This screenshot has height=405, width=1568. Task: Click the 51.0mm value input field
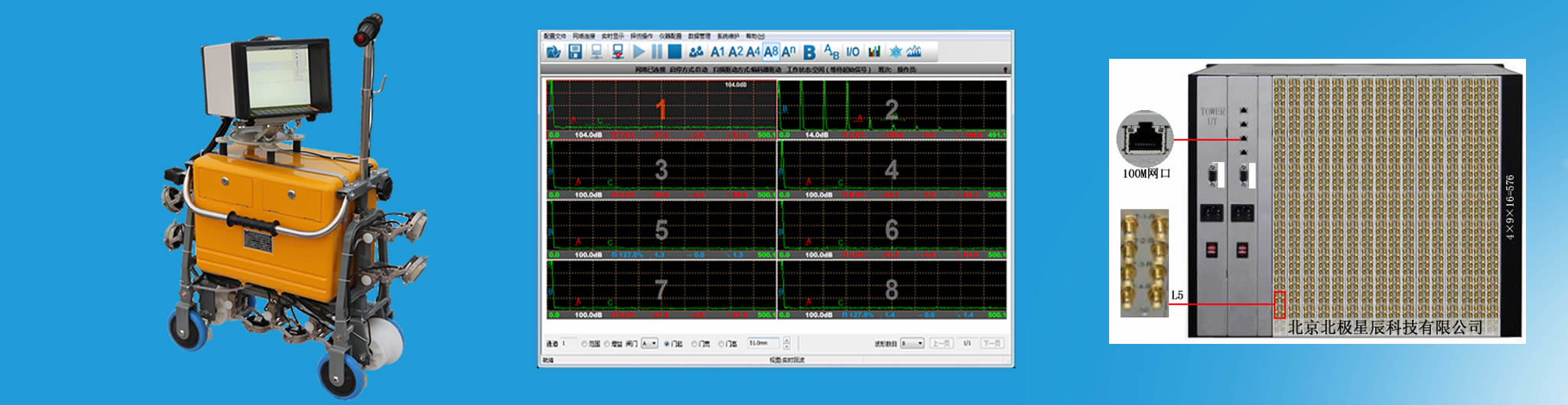[x=763, y=344]
